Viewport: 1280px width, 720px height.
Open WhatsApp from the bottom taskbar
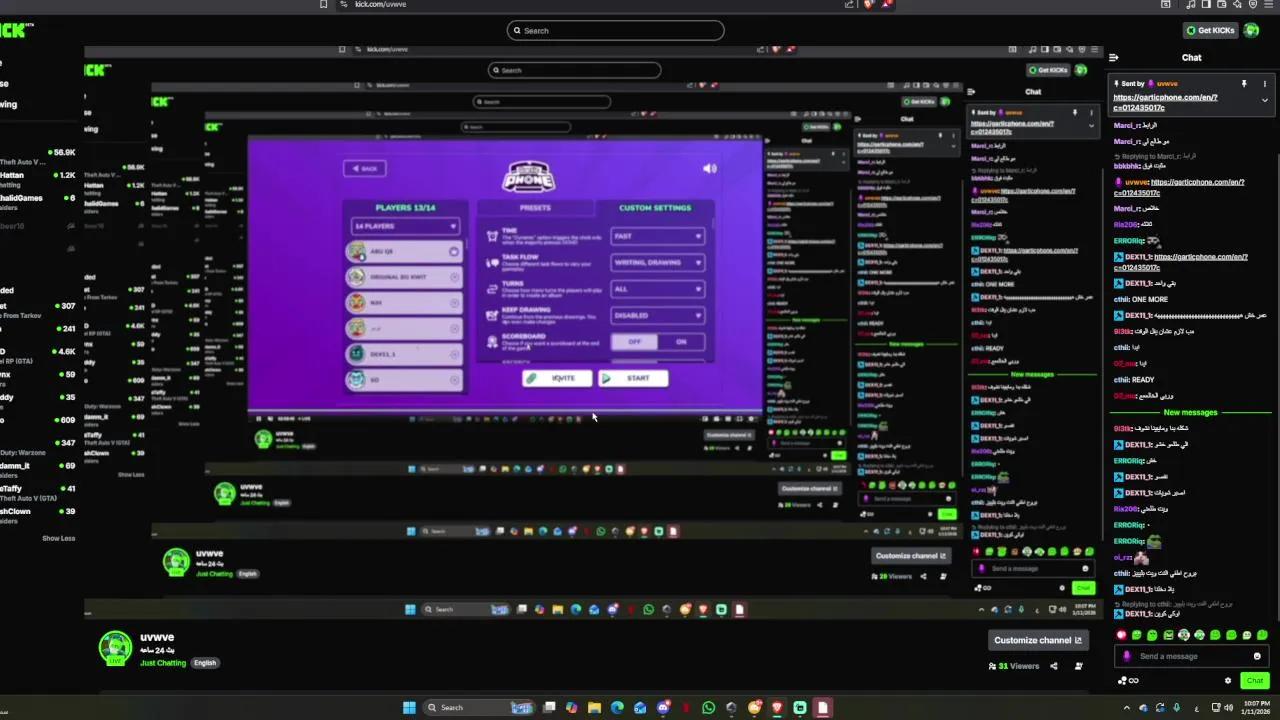pos(709,707)
